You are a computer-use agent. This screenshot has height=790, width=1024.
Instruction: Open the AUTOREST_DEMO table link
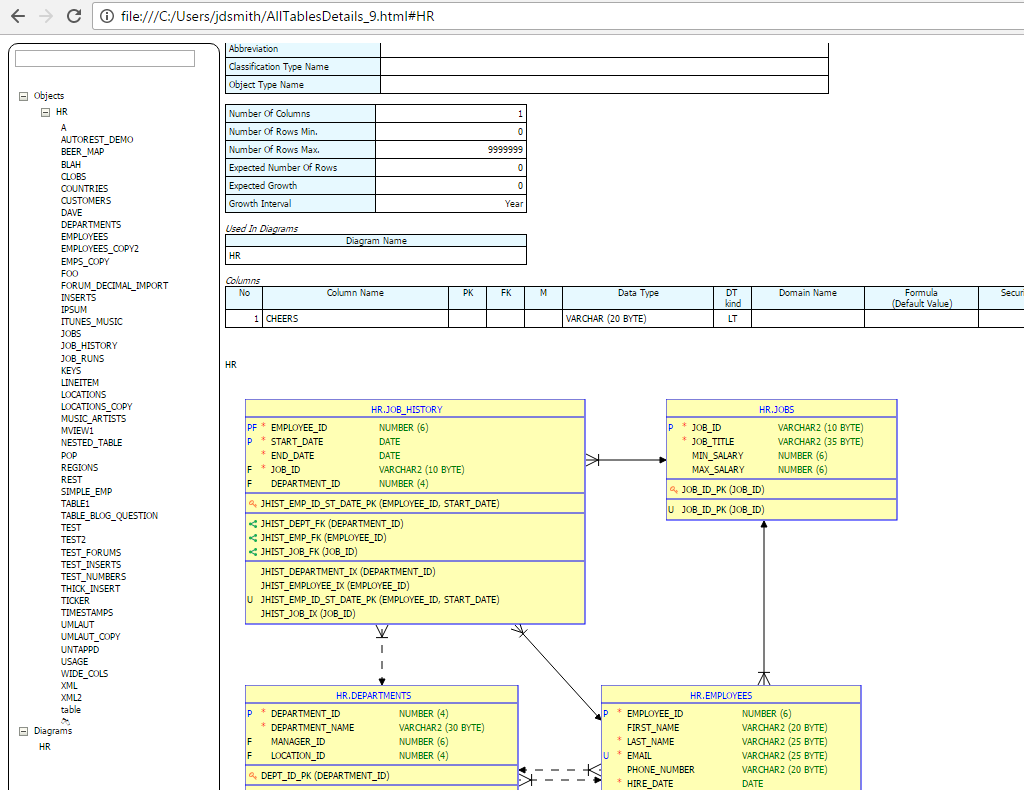point(97,140)
